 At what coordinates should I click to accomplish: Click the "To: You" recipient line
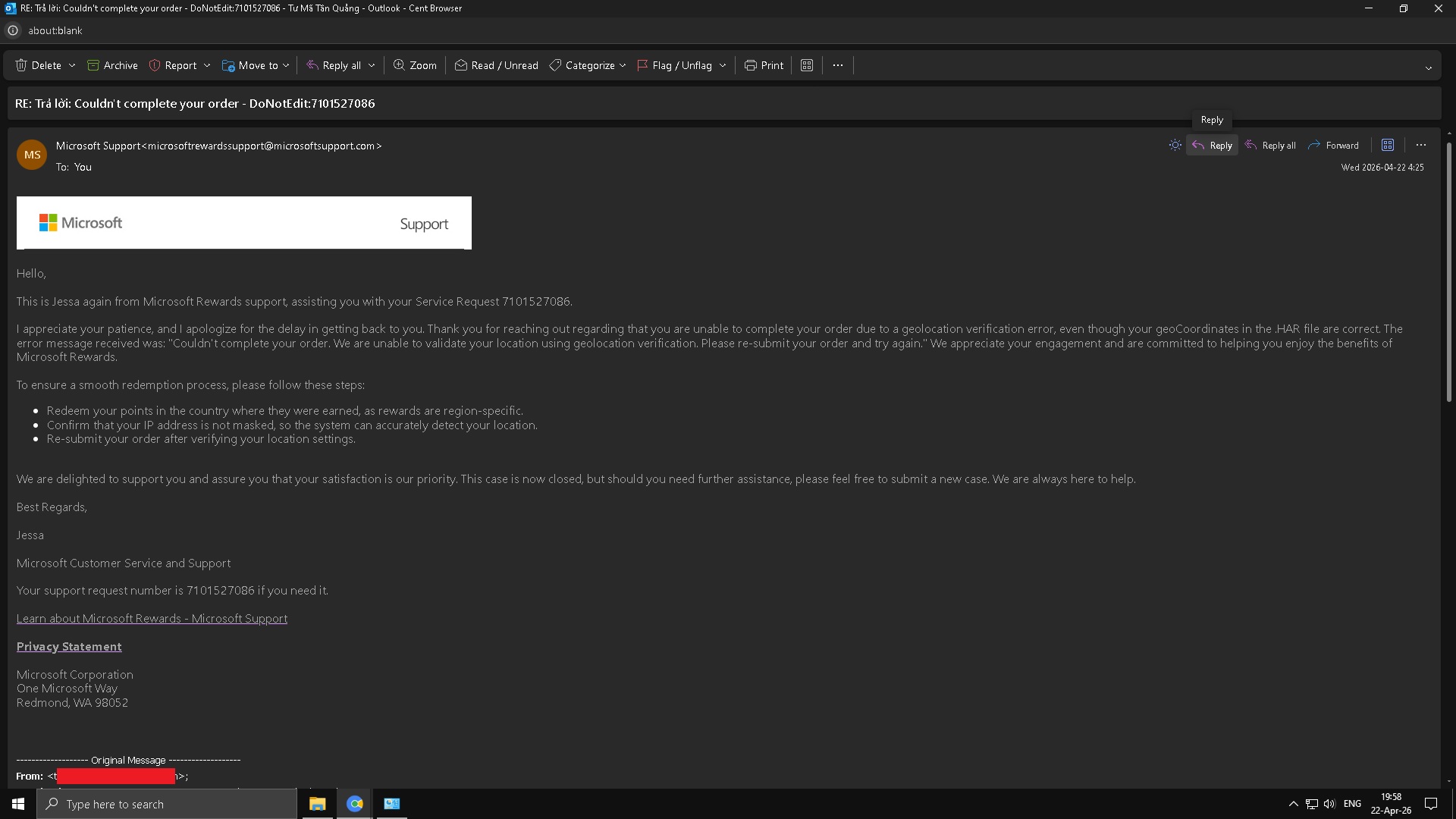coord(74,167)
